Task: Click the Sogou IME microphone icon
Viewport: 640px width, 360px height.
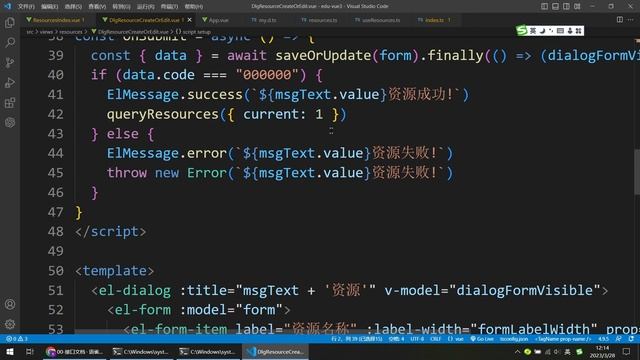Action: point(570,31)
